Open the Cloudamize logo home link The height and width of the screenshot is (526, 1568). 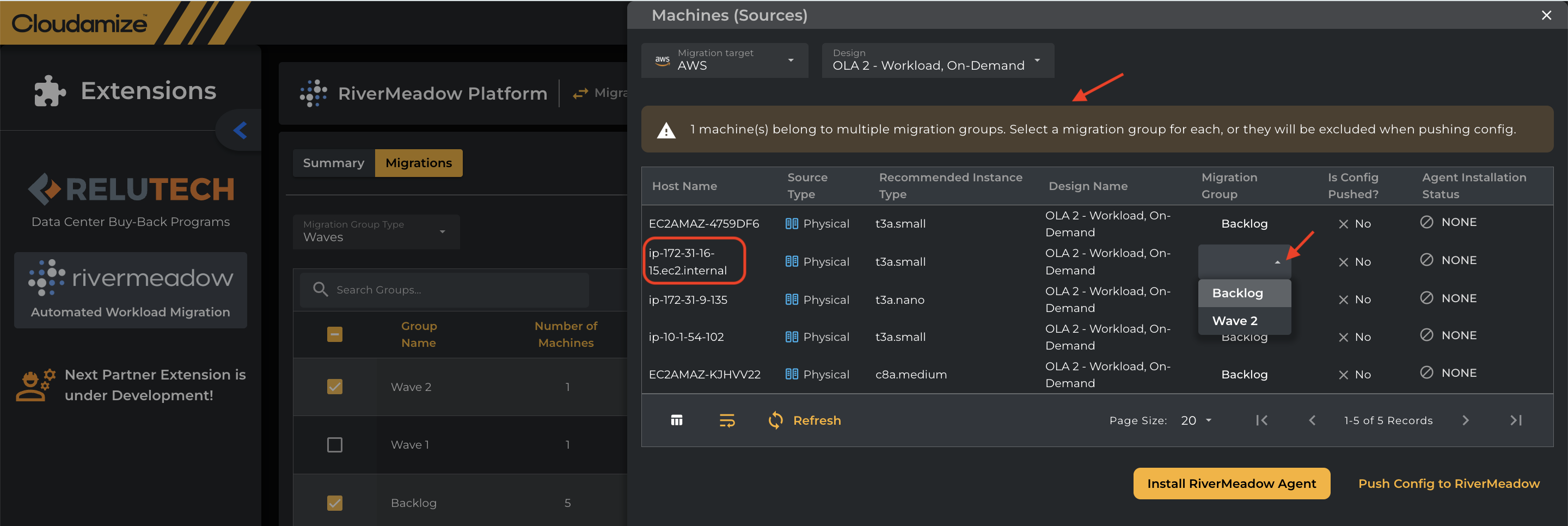[x=79, y=23]
